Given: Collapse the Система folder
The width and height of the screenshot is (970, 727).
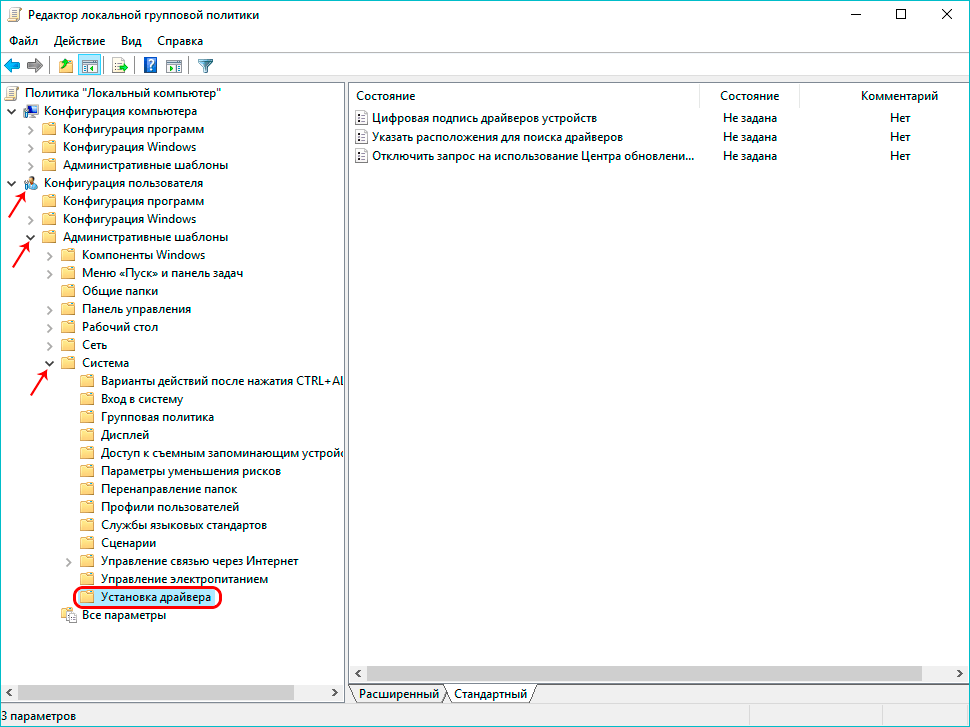Looking at the screenshot, I should pyautogui.click(x=50, y=363).
